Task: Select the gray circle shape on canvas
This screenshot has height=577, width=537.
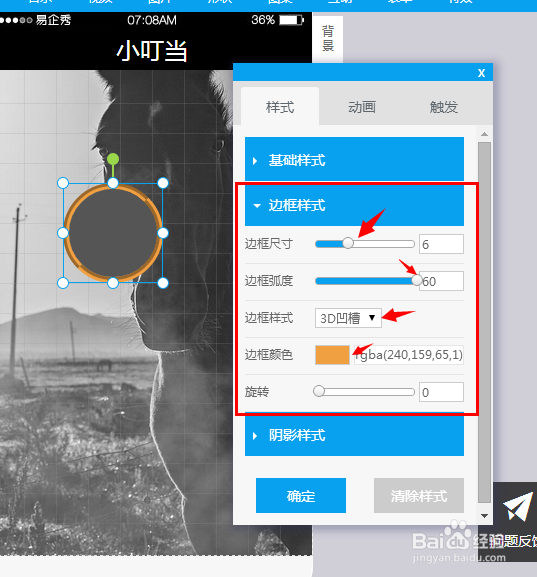Action: pos(113,233)
